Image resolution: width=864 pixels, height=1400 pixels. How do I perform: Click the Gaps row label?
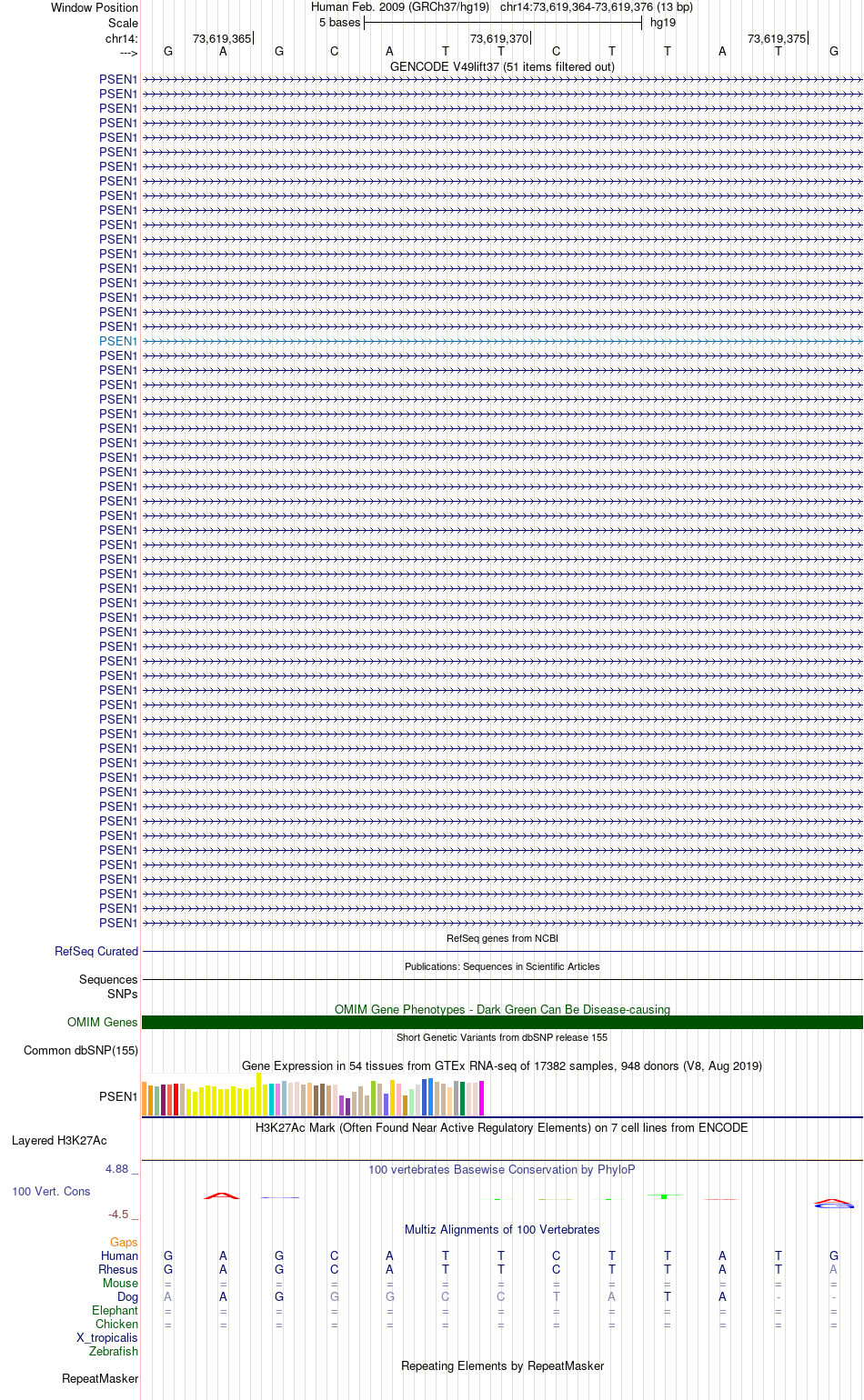124,1243
